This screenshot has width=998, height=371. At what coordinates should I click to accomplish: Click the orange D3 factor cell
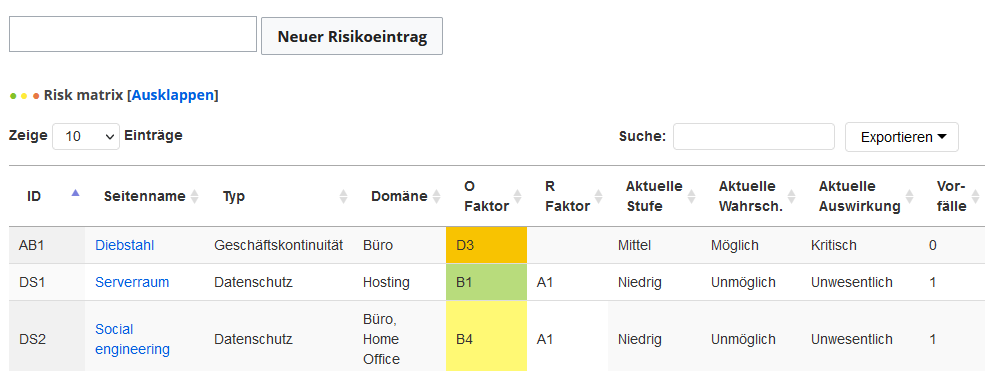[x=486, y=245]
